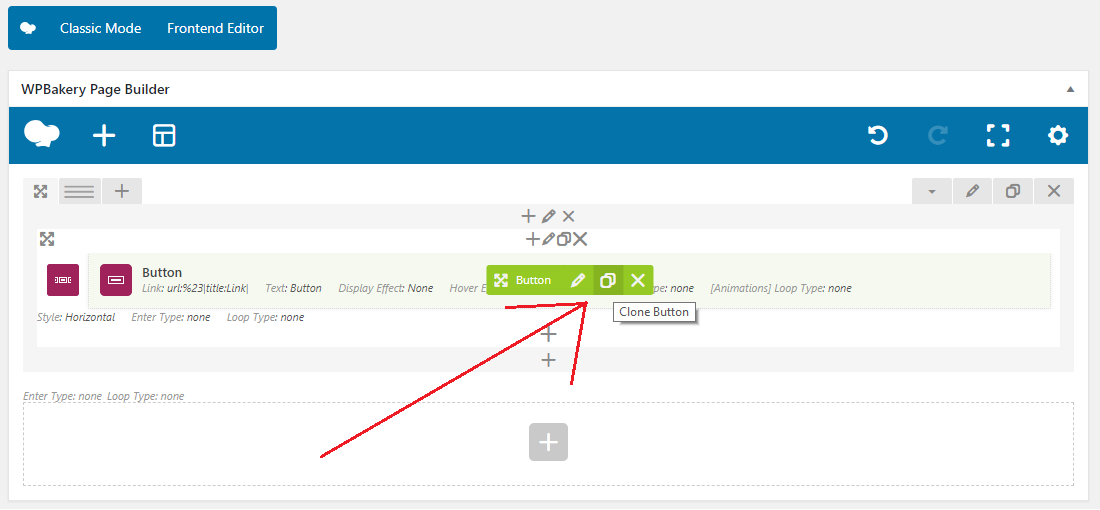
Task: Open the row layout selector
Action: tap(79, 191)
